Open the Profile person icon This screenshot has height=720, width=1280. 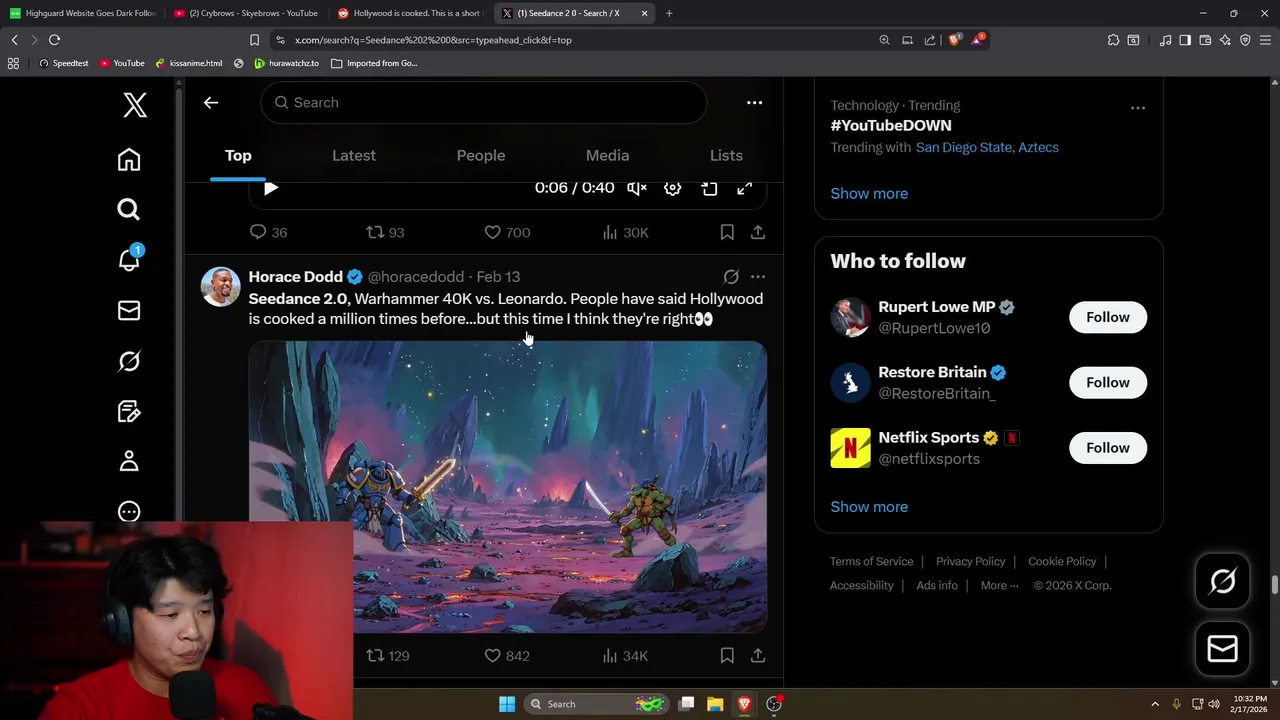click(129, 461)
